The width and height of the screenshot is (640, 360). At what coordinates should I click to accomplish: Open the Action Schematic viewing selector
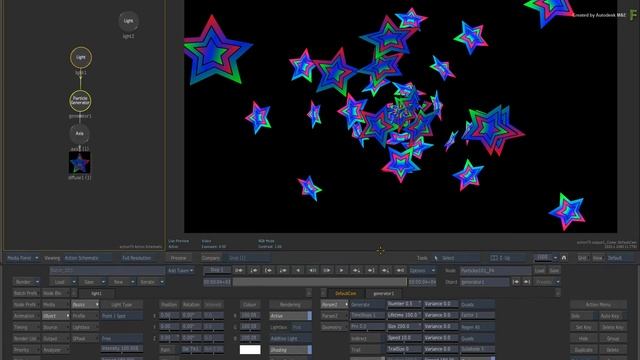87,258
